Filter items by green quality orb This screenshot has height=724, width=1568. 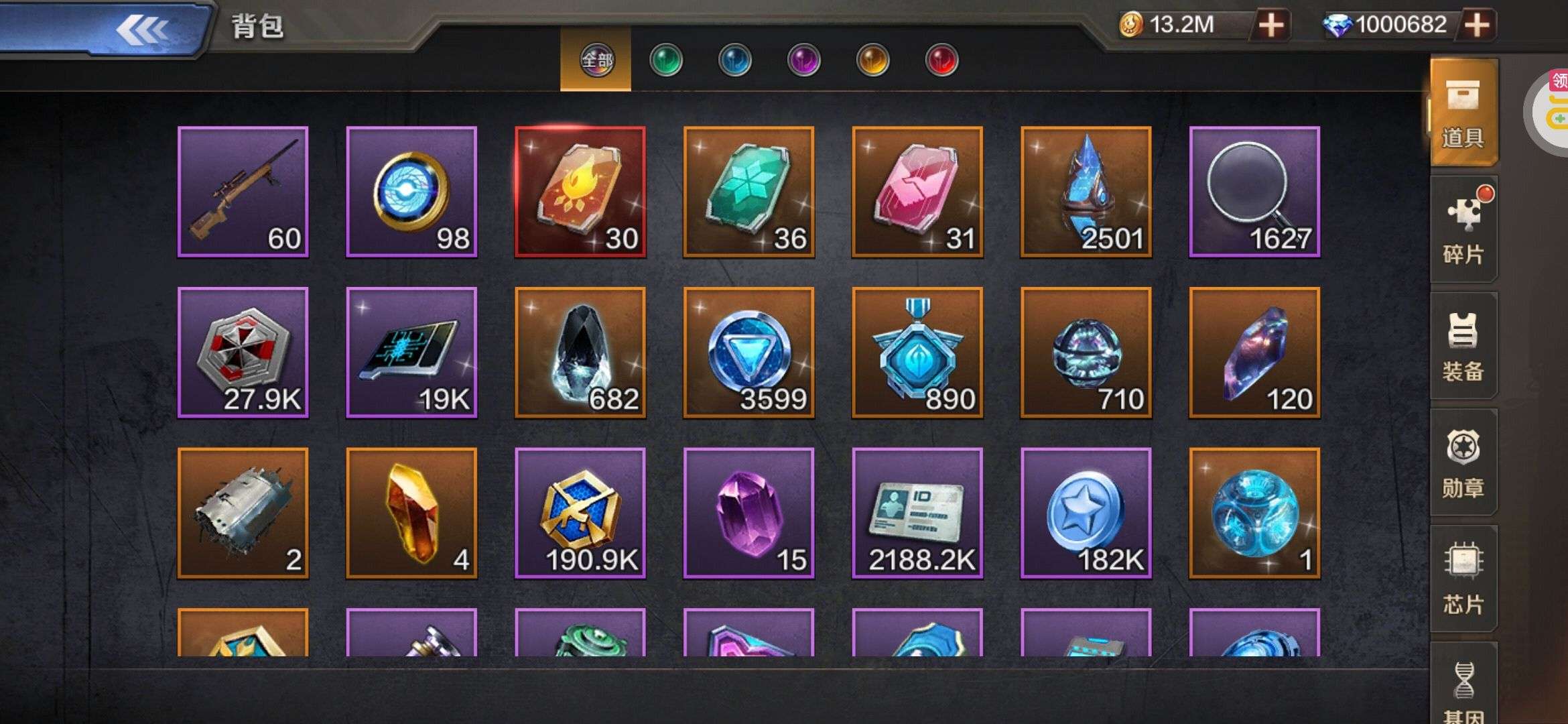pos(666,60)
